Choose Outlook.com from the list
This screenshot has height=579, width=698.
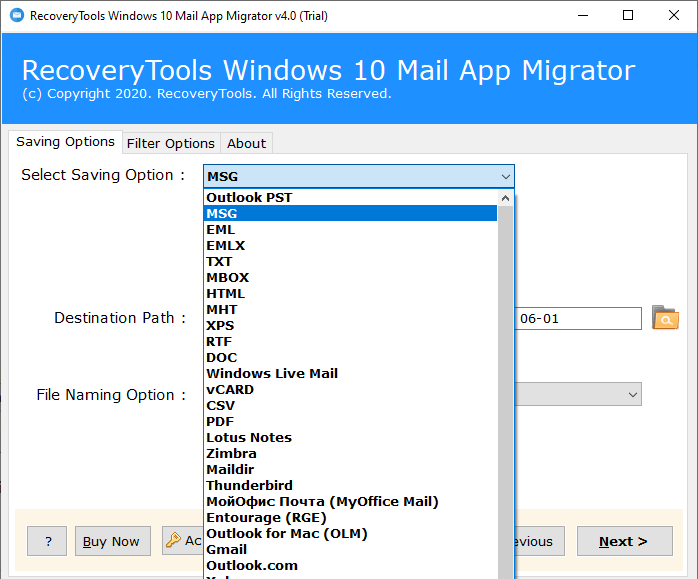point(350,566)
